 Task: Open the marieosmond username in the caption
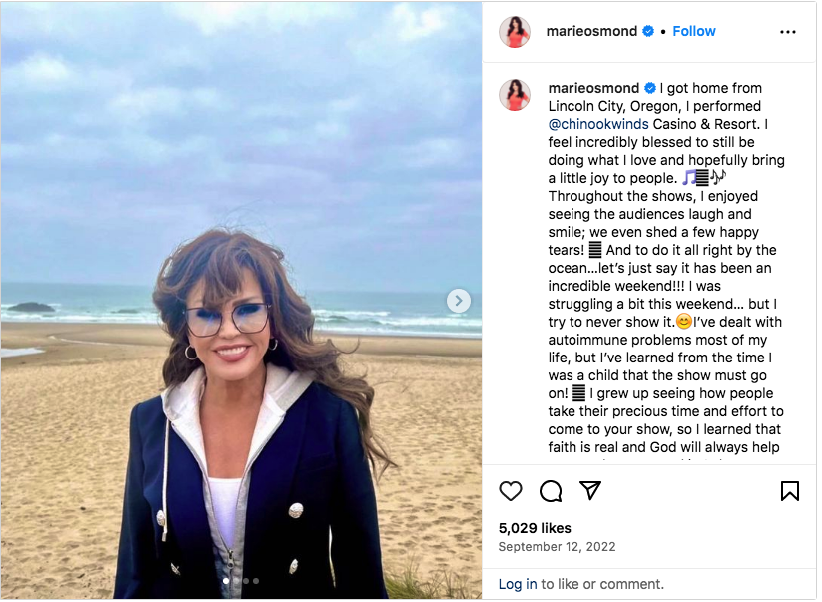(593, 88)
